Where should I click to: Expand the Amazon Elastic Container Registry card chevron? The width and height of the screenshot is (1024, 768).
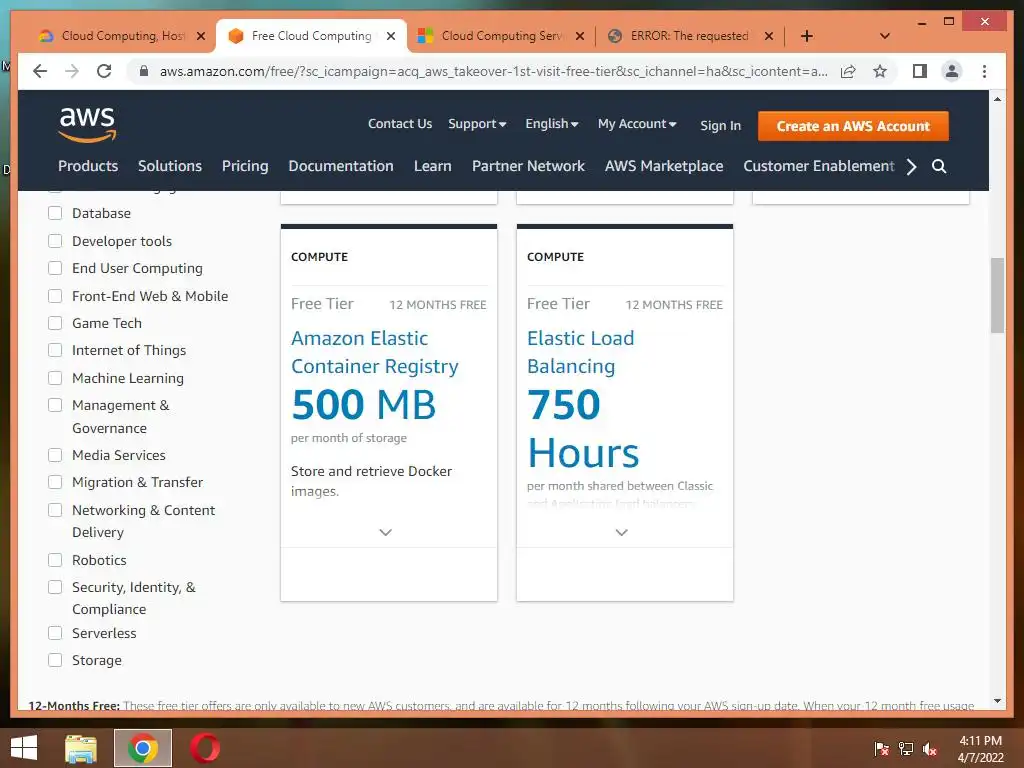tap(385, 532)
